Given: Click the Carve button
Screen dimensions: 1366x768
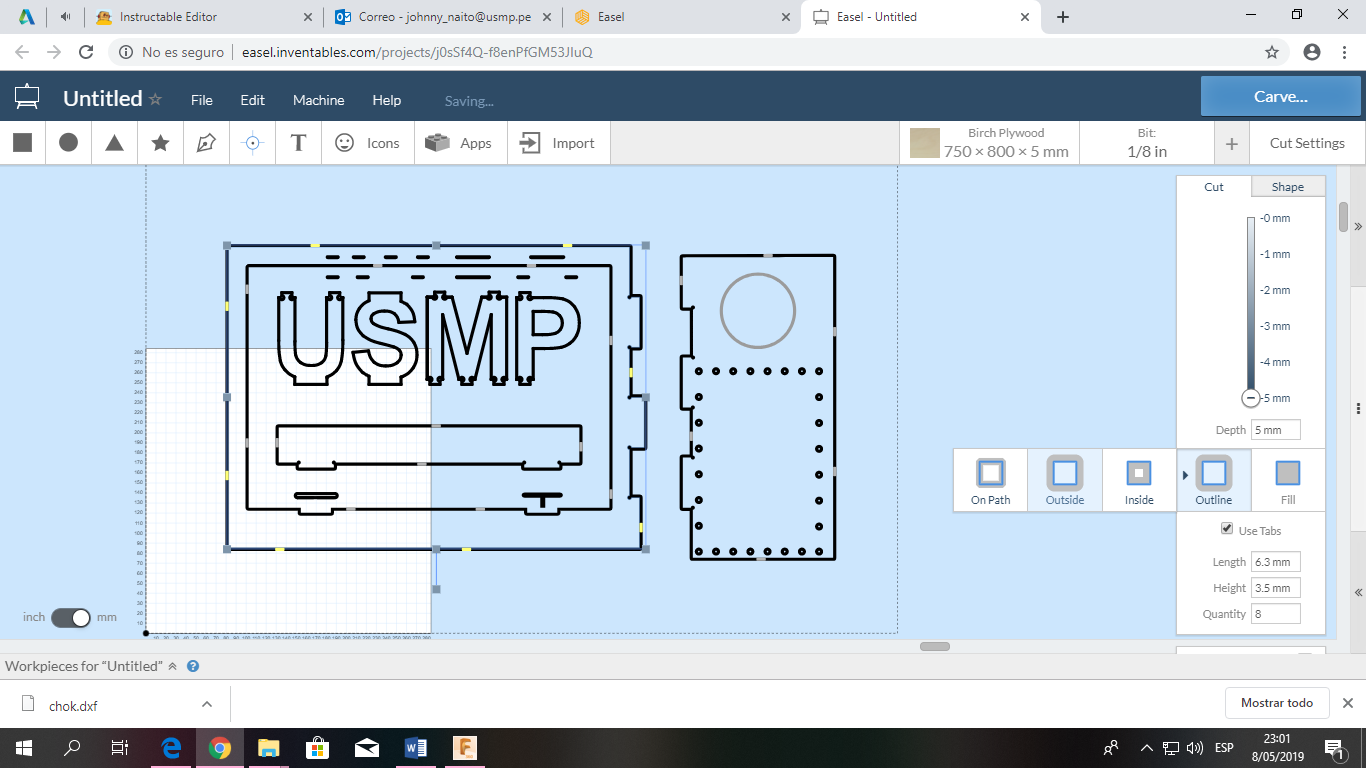Looking at the screenshot, I should (1281, 97).
